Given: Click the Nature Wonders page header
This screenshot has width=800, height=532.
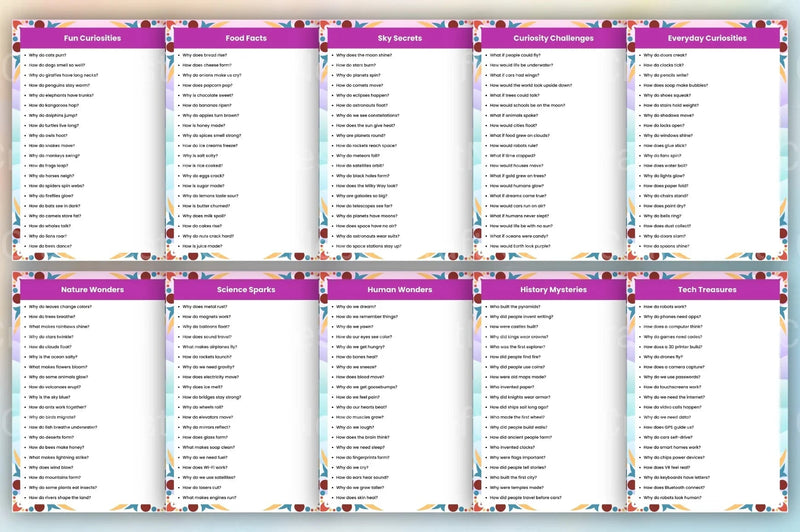Looking at the screenshot, I should pos(92,290).
